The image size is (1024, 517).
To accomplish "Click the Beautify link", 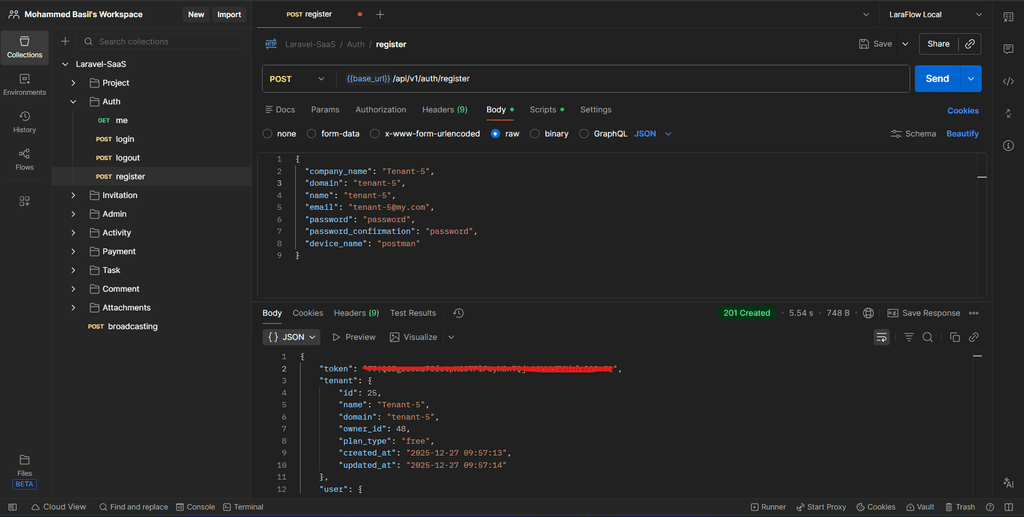I will click(963, 134).
